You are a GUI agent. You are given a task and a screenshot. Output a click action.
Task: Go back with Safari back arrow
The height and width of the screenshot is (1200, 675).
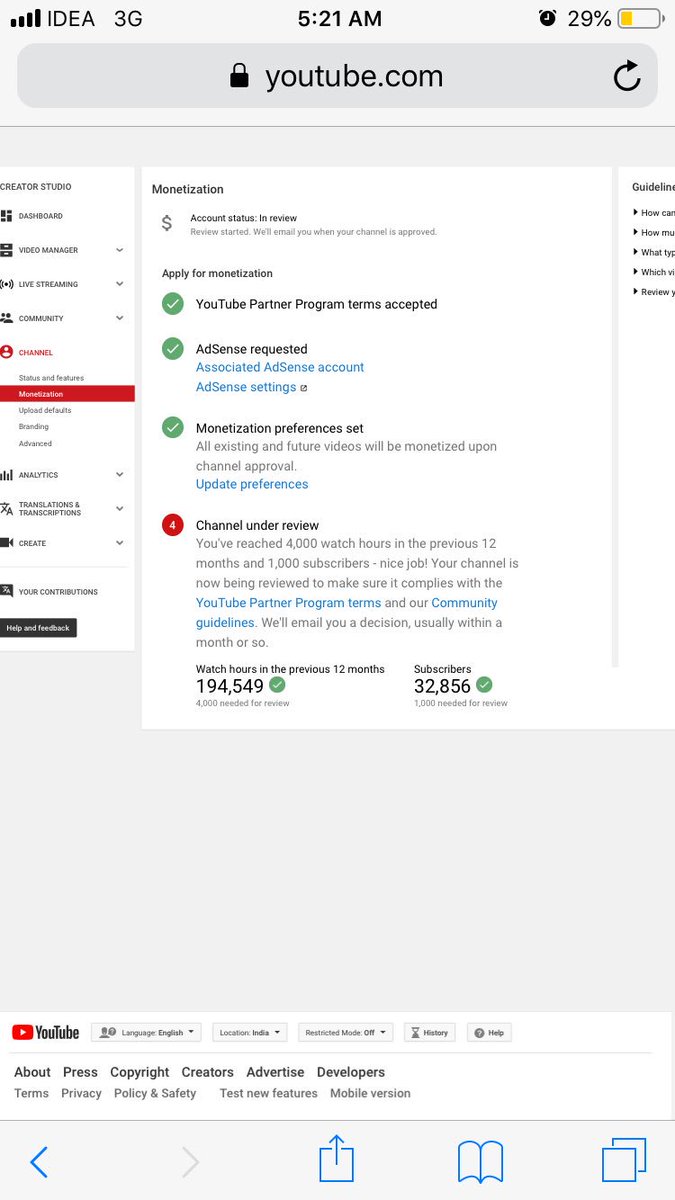(x=39, y=1162)
